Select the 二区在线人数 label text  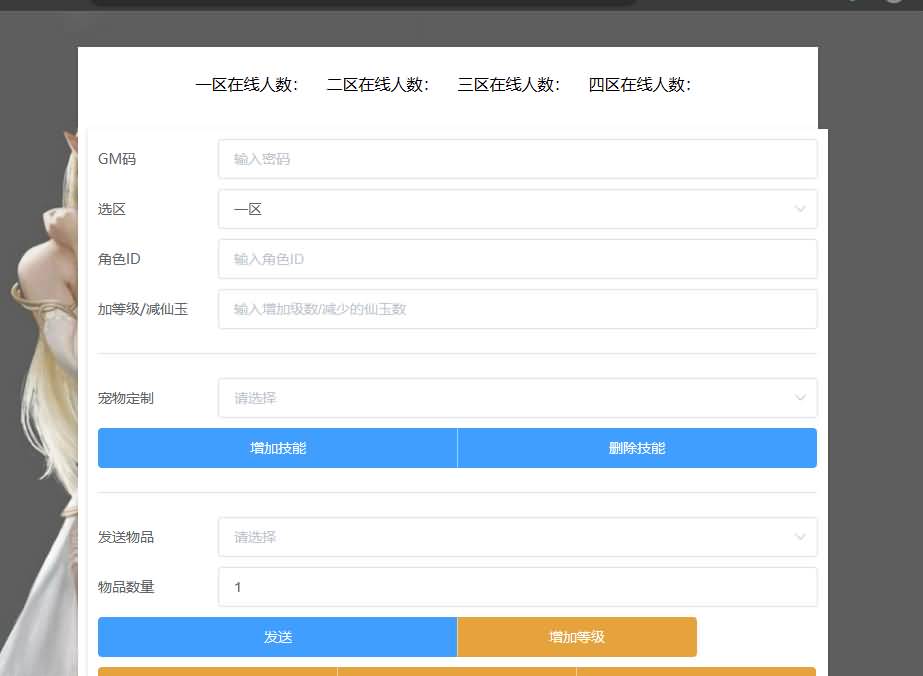[380, 85]
